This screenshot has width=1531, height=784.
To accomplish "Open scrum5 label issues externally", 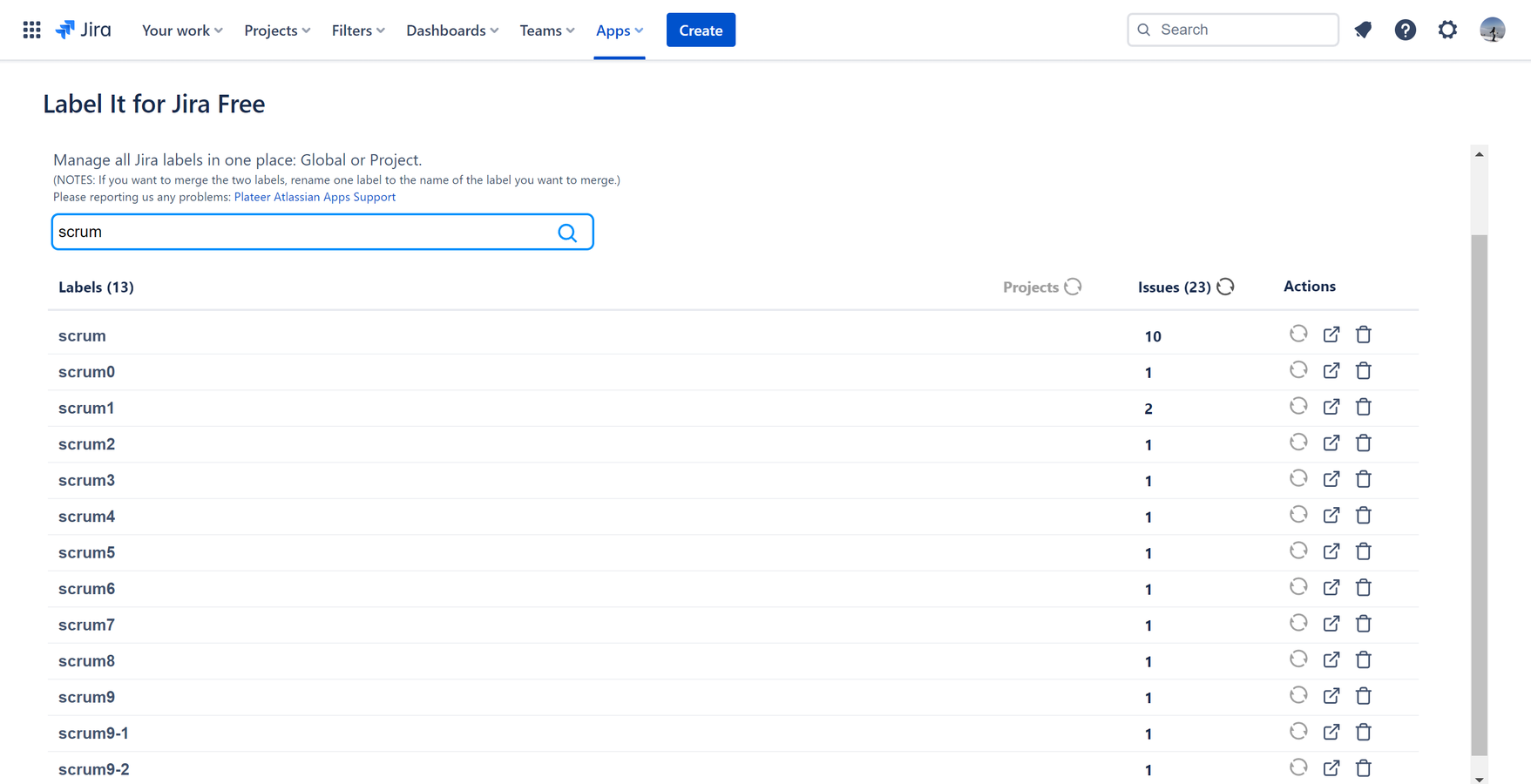I will (x=1331, y=551).
